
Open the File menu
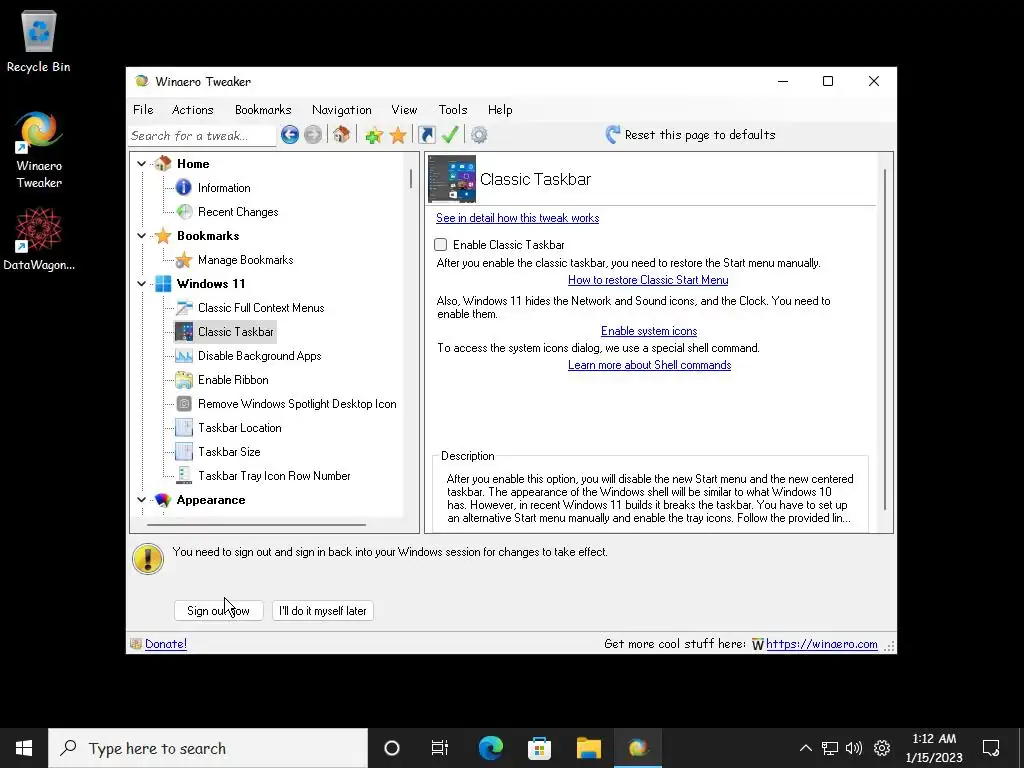pos(143,110)
